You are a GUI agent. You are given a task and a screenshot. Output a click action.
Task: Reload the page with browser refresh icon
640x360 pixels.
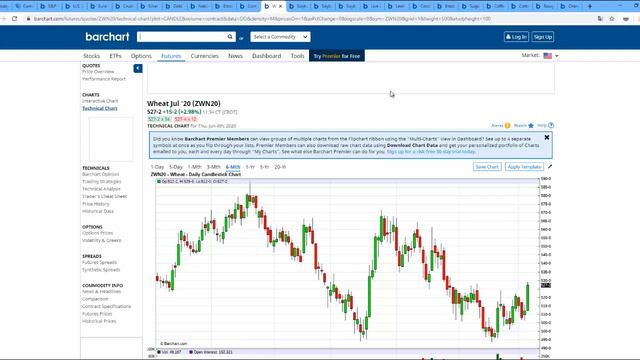[x=15, y=19]
